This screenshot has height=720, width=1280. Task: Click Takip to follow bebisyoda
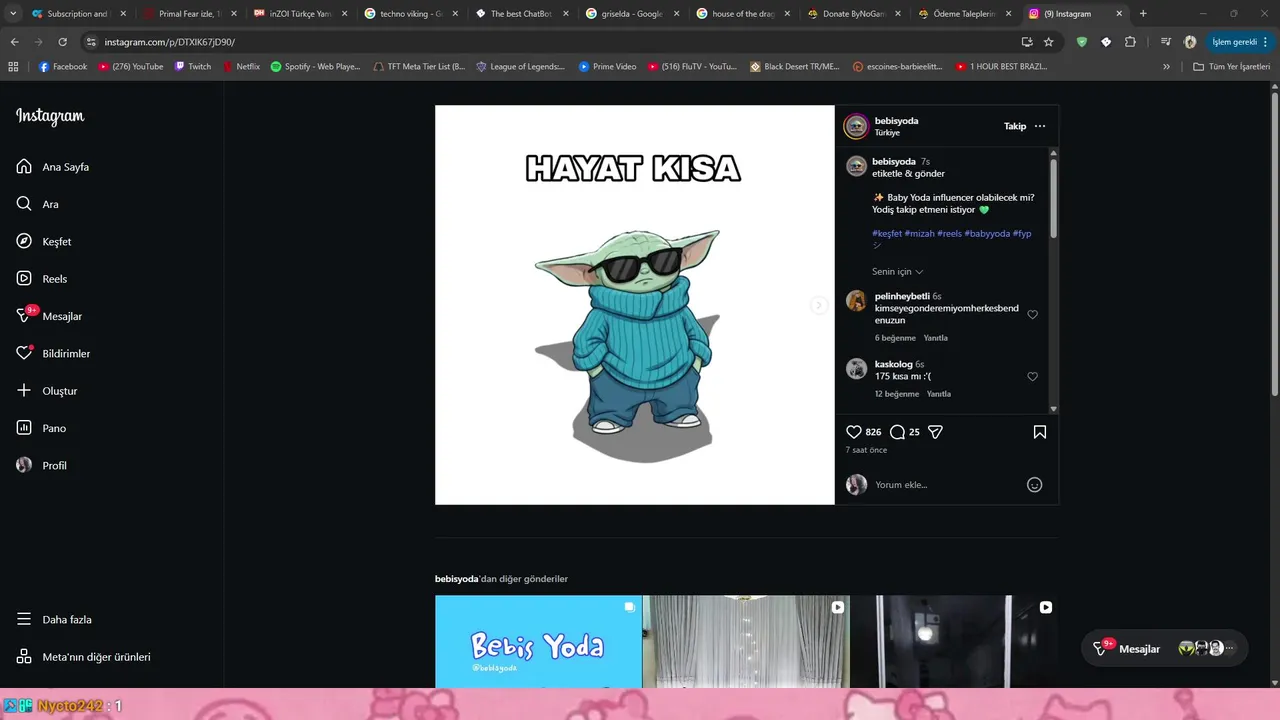coord(1015,126)
